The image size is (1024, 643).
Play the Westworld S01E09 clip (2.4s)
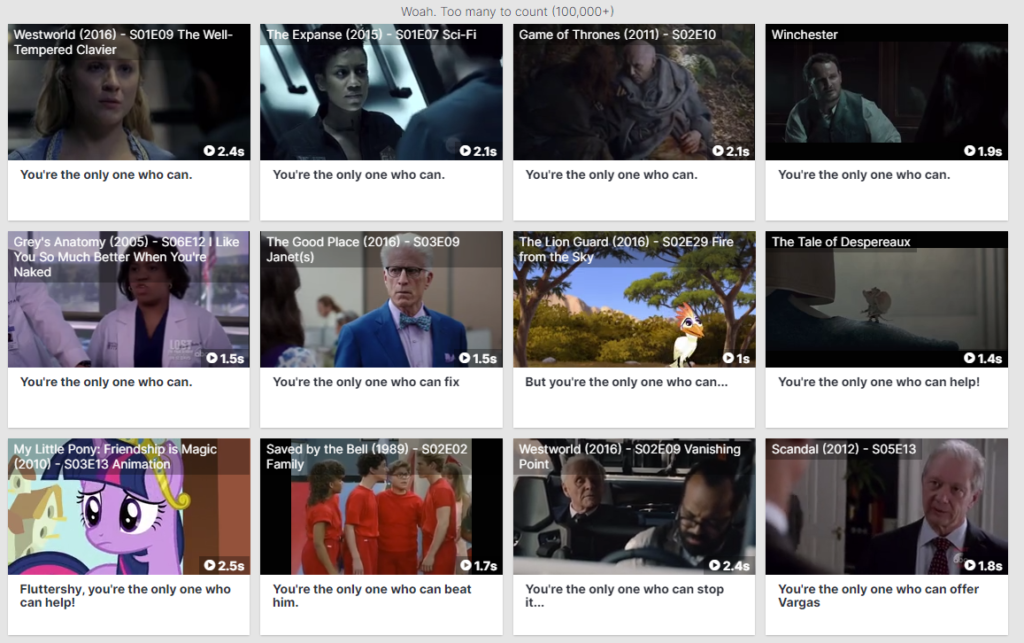(209, 151)
